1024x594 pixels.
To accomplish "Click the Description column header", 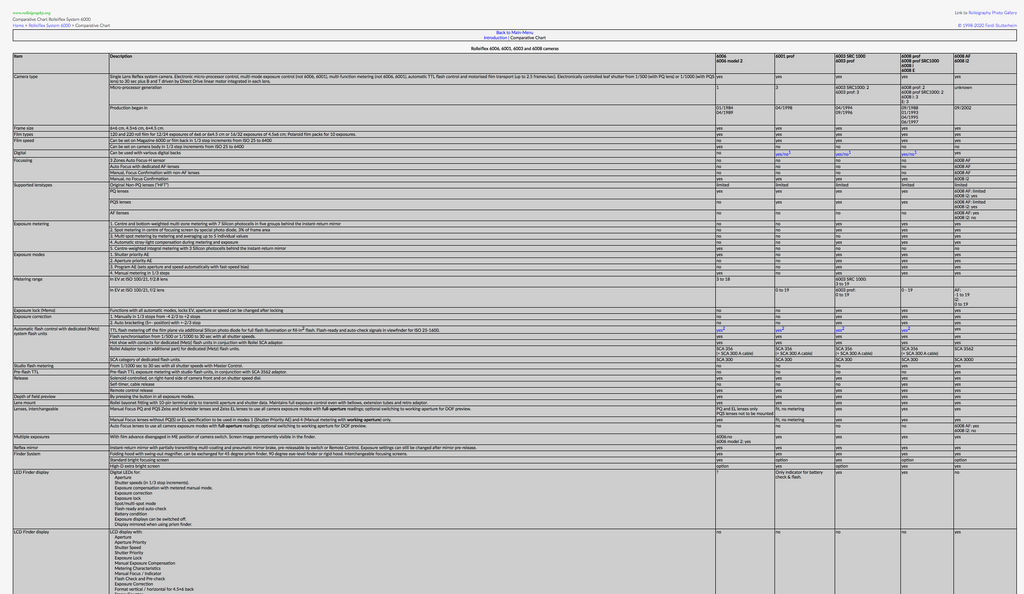I will (120, 57).
